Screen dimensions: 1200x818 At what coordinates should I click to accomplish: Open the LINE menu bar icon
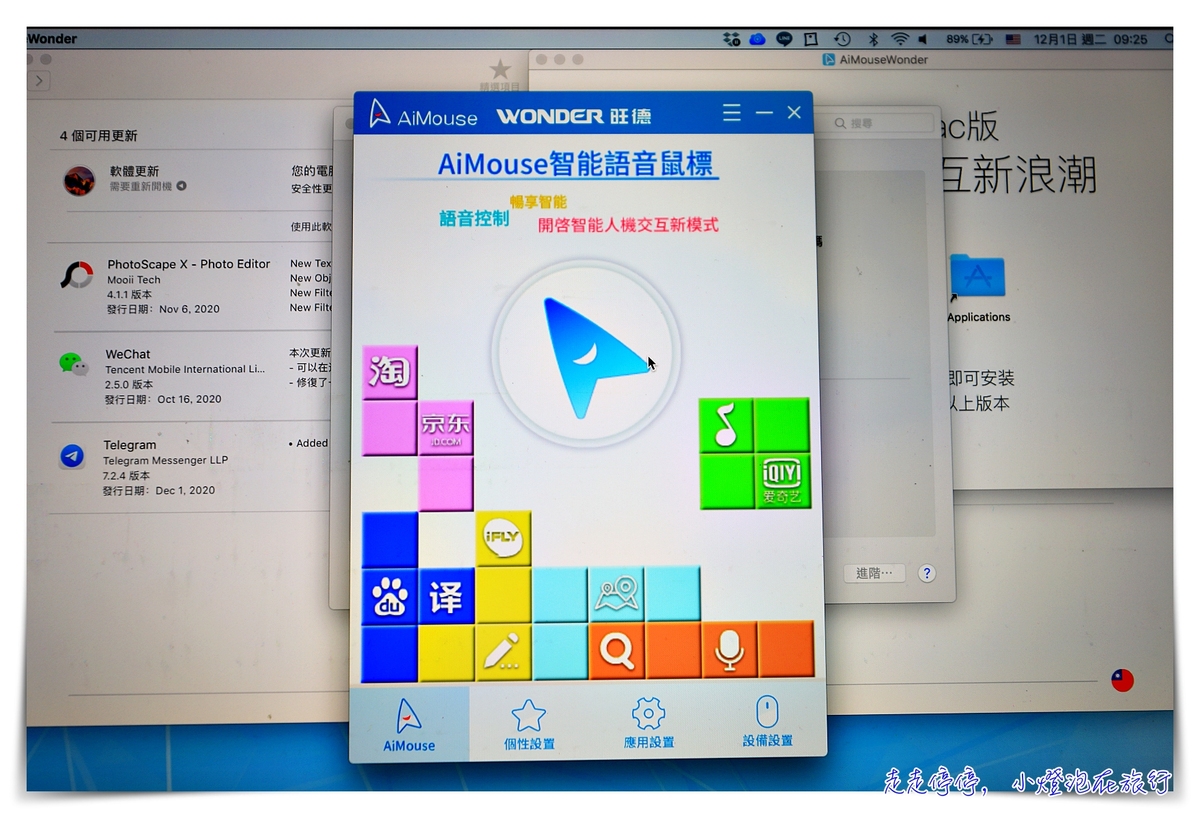point(784,39)
